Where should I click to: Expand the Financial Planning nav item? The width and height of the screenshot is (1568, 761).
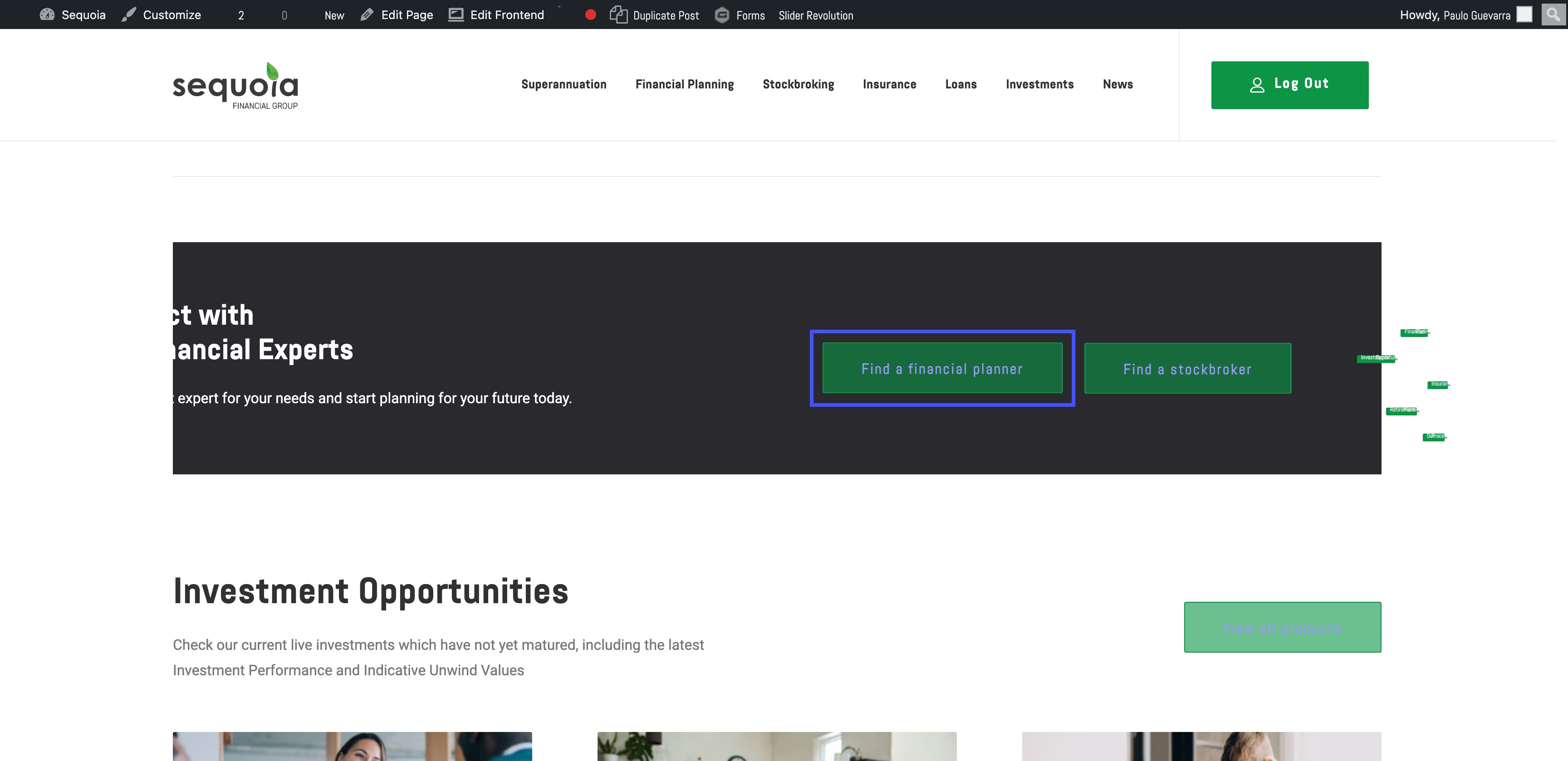pos(684,84)
